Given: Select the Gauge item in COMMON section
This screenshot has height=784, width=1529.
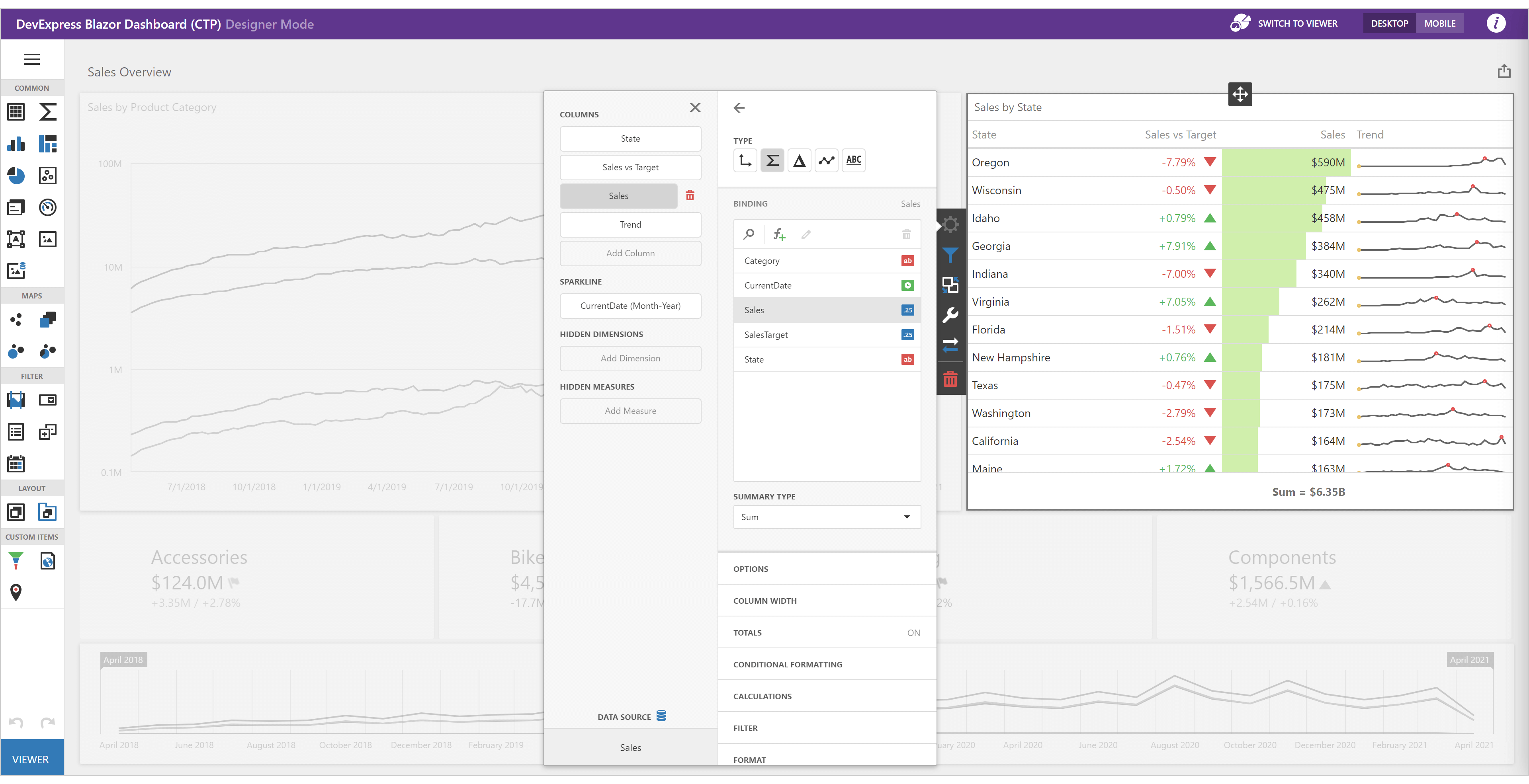Looking at the screenshot, I should [47, 207].
